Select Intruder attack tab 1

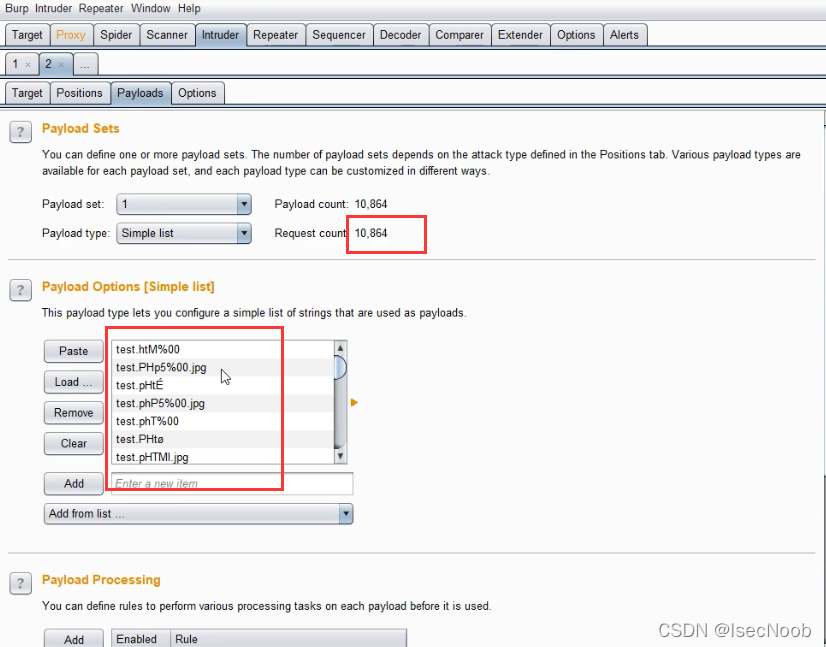click(16, 64)
